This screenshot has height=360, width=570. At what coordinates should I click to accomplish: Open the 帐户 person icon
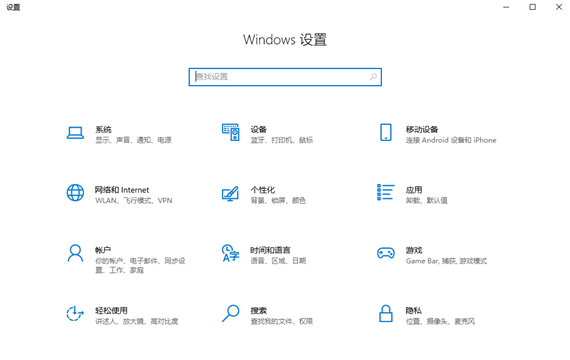point(75,253)
